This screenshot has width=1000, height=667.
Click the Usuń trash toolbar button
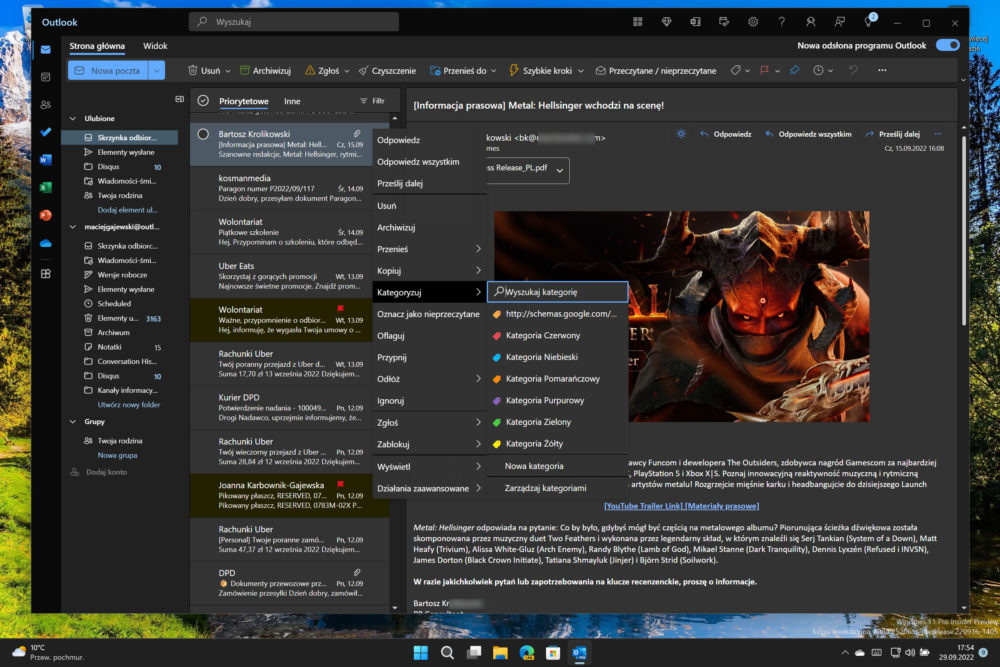(x=204, y=71)
